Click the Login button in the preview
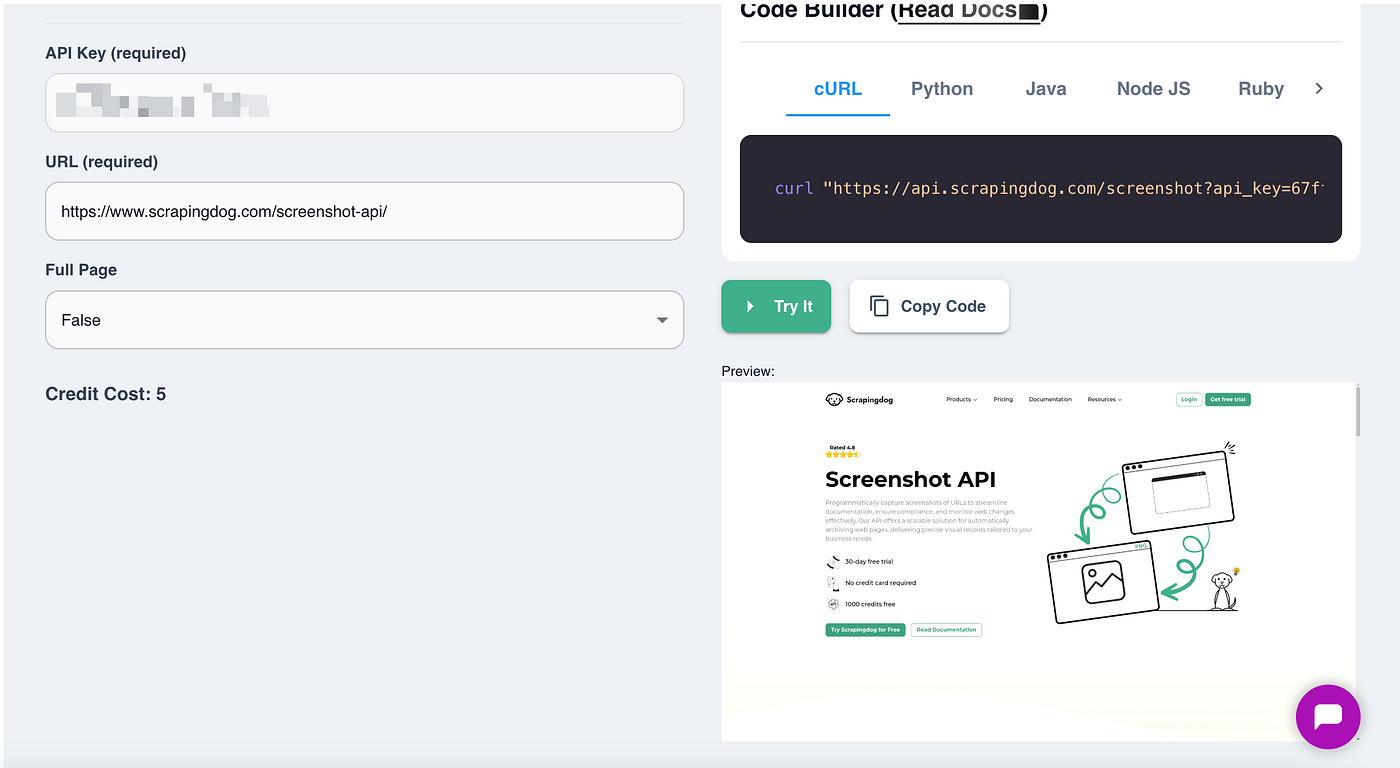The height and width of the screenshot is (768, 1400). (x=1188, y=399)
